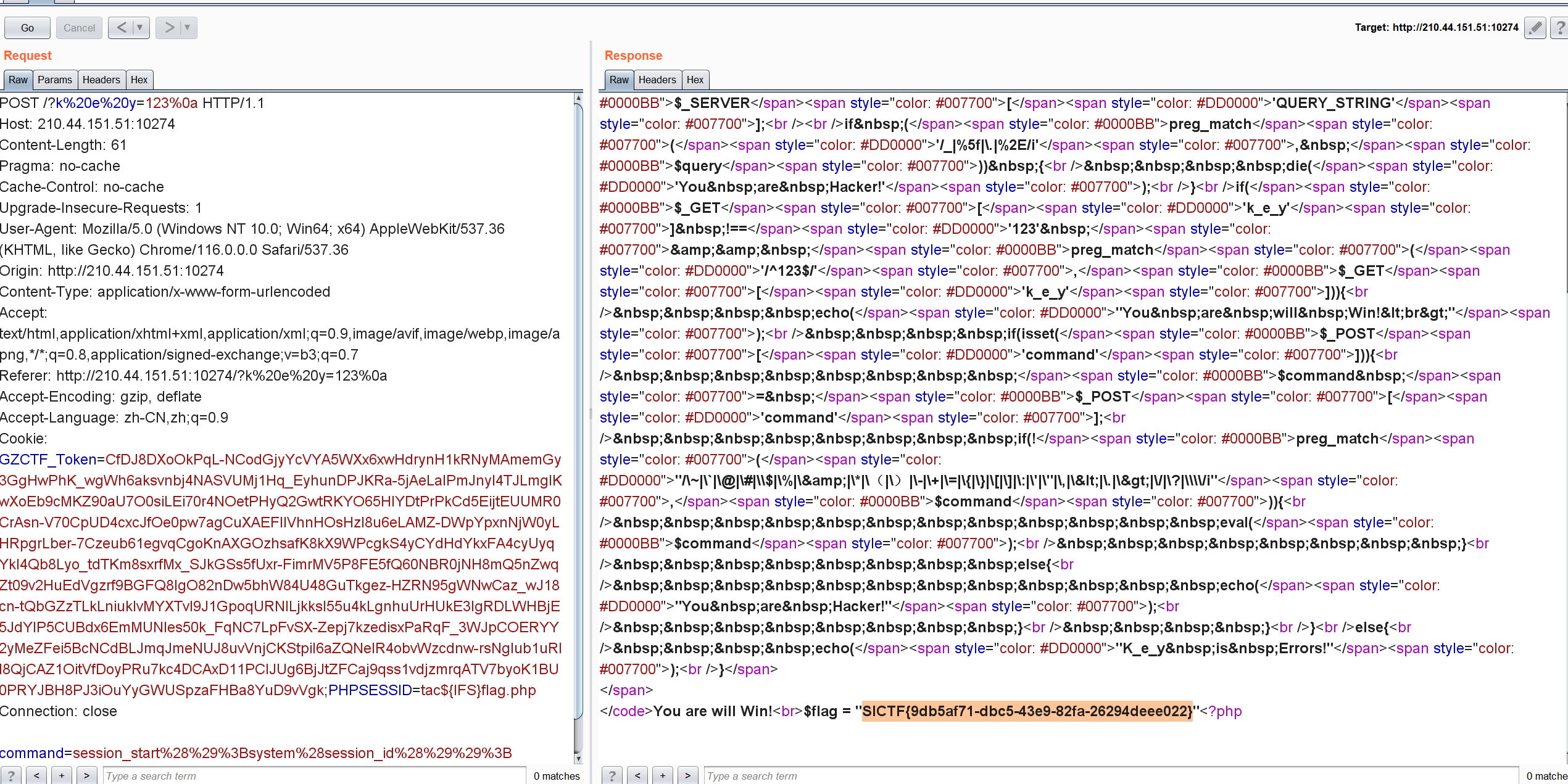The height and width of the screenshot is (784, 1568).
Task: Click response search plus icon
Action: [x=663, y=775]
